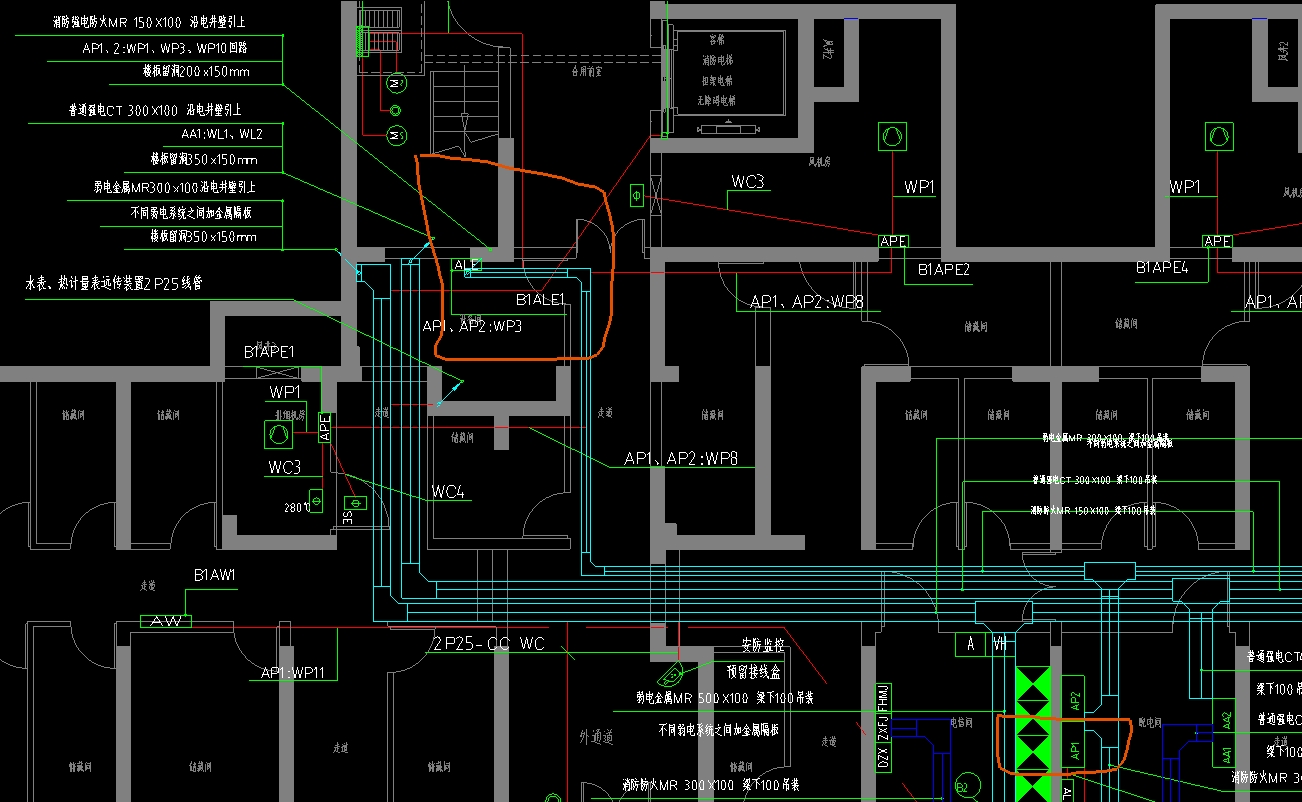
Task: Click the 弱电金属MR 500×100 梁下100吊装 note
Action: point(725,698)
